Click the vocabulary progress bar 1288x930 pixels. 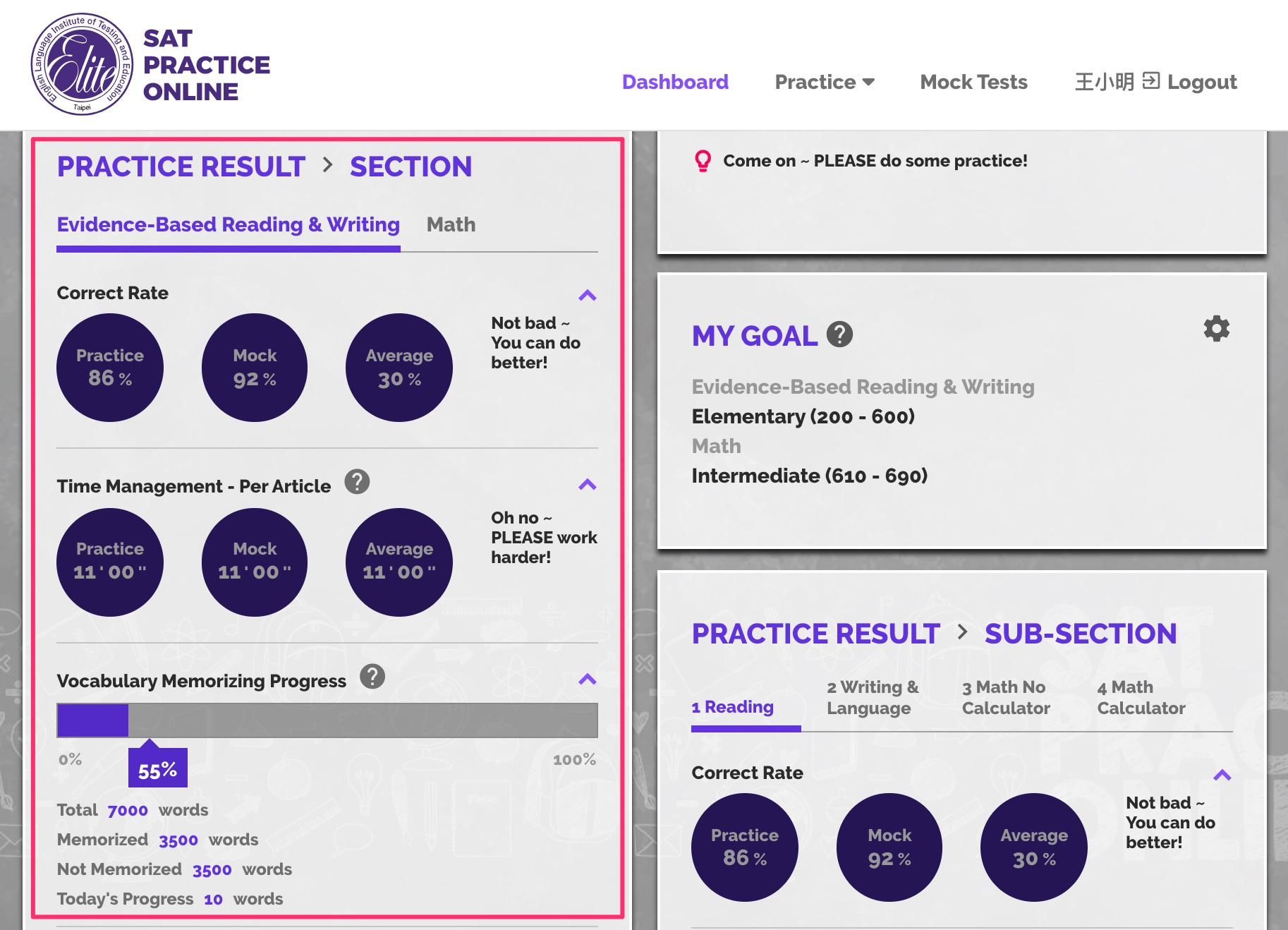327,720
